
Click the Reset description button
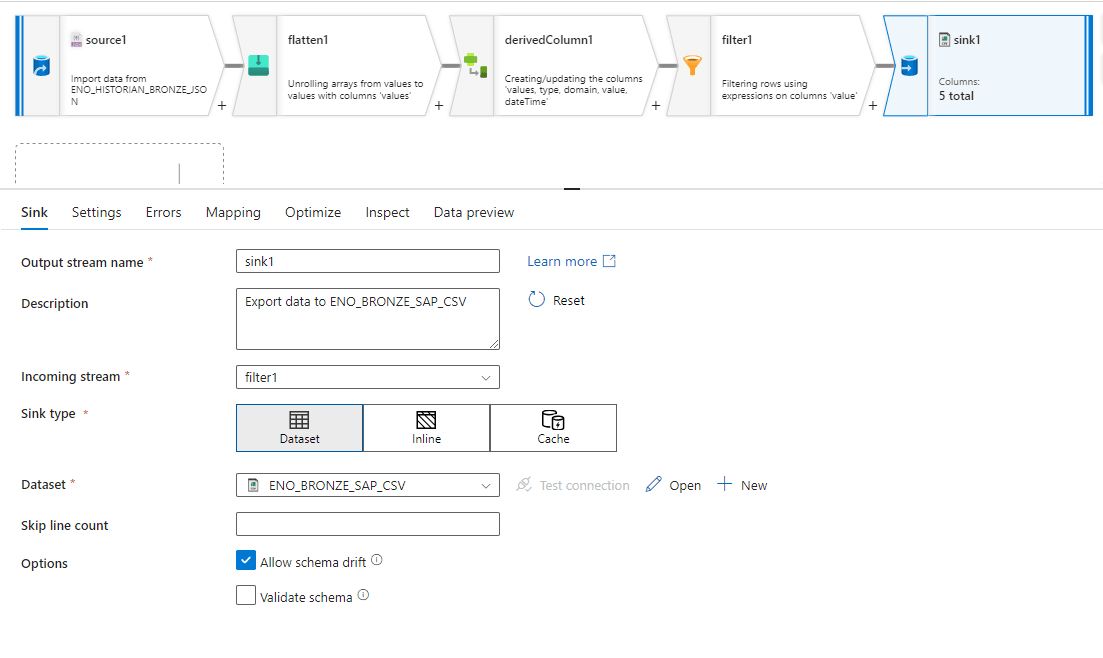point(556,300)
